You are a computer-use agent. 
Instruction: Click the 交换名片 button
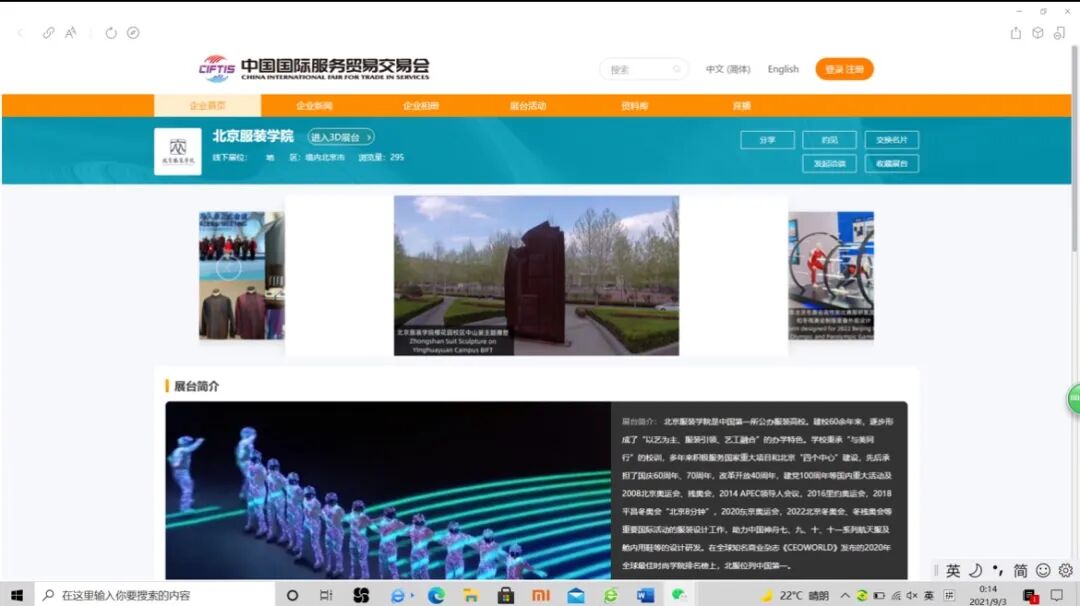click(x=891, y=140)
